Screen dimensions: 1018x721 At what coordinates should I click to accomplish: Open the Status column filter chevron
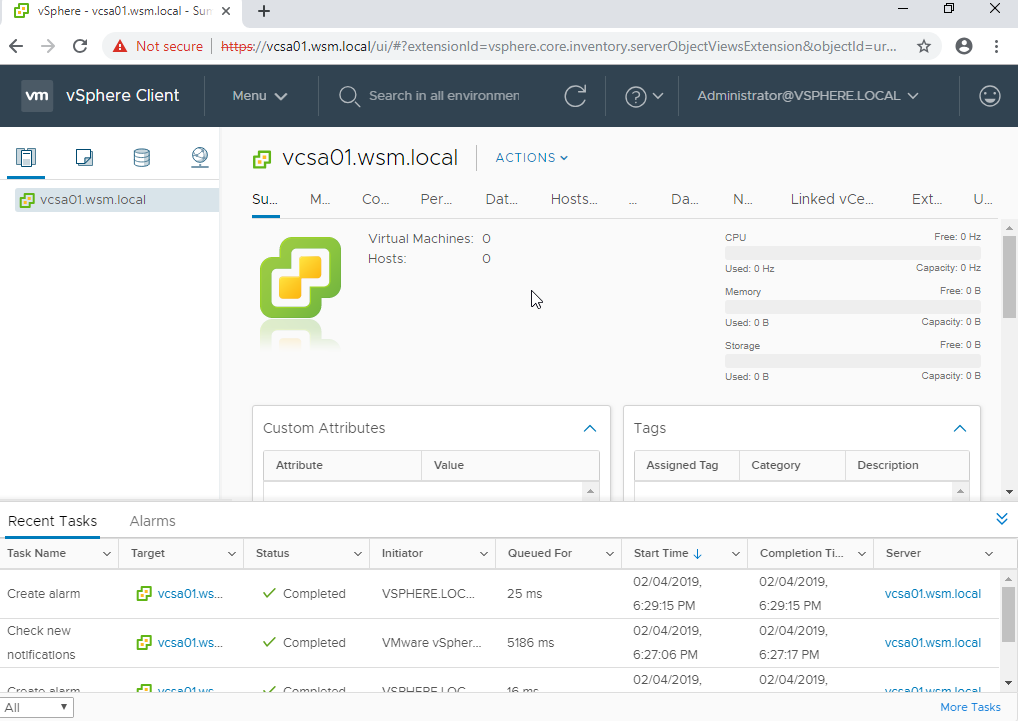coord(358,554)
